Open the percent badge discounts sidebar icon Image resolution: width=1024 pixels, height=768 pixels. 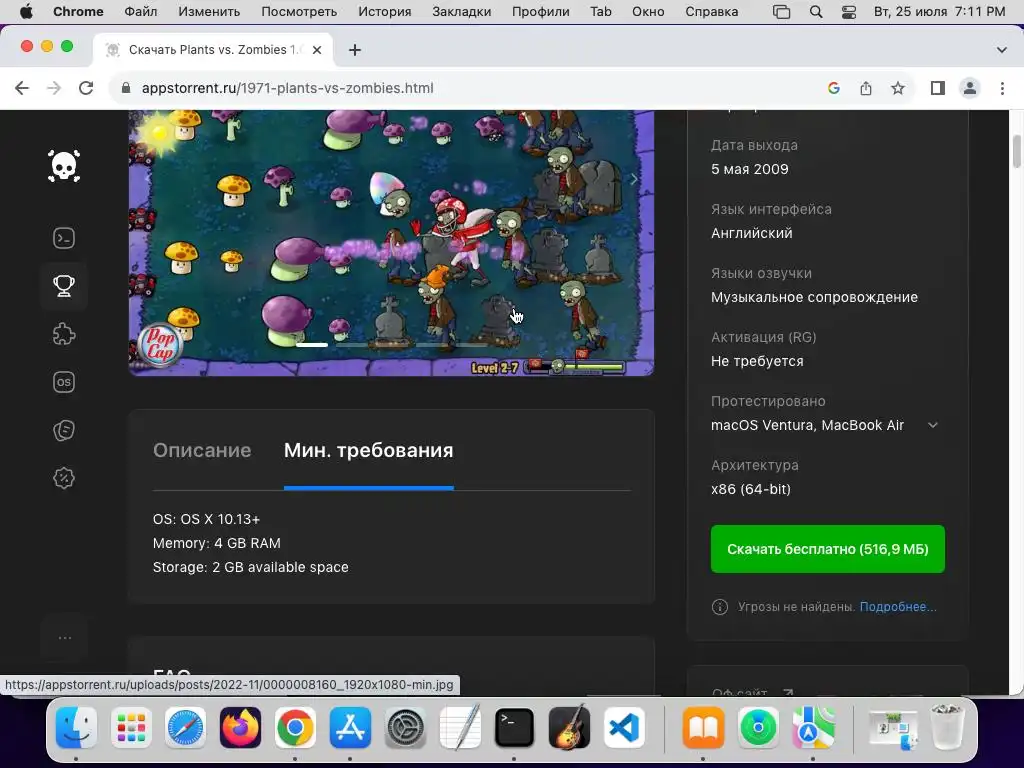64,478
